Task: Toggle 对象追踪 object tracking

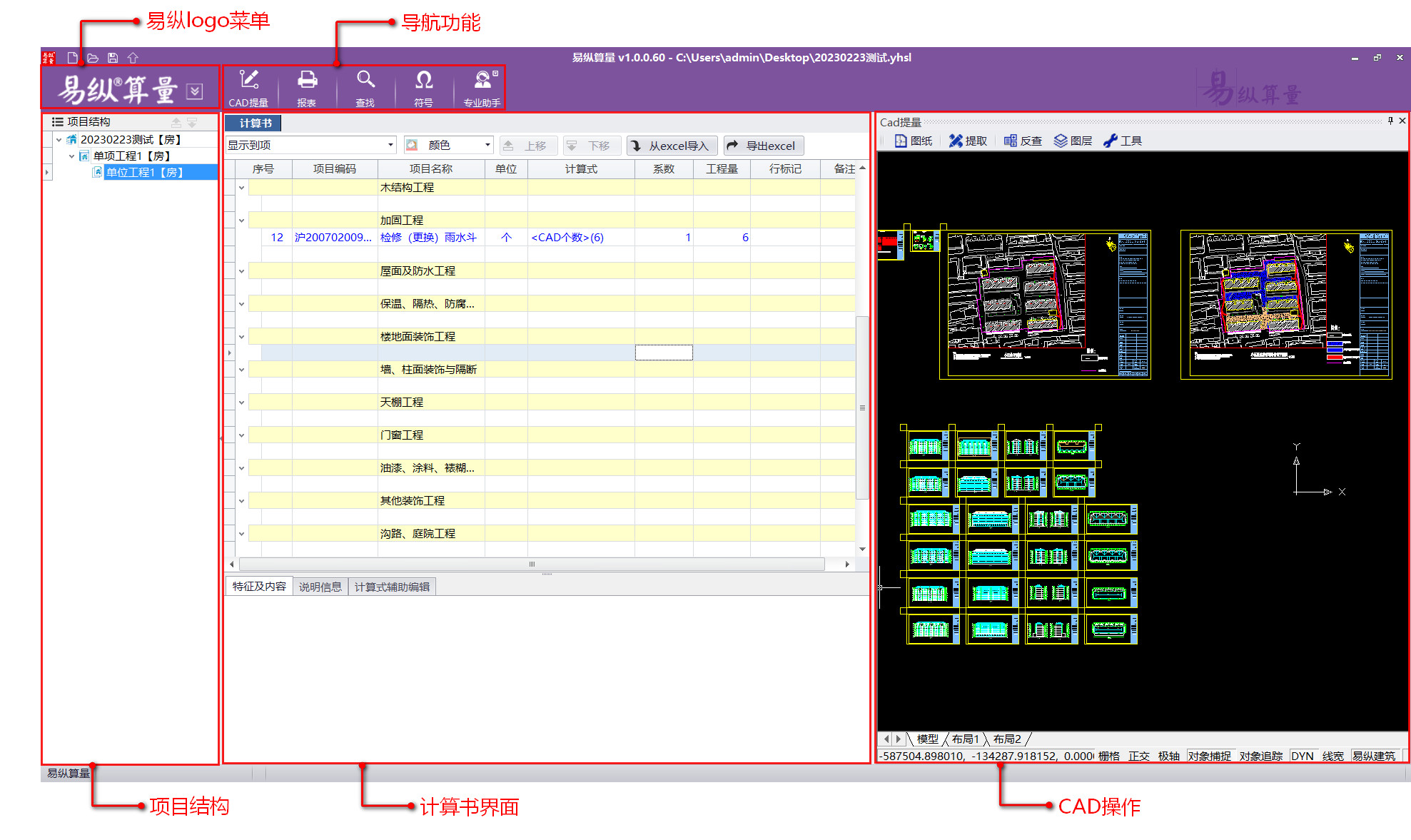Action: point(1261,756)
